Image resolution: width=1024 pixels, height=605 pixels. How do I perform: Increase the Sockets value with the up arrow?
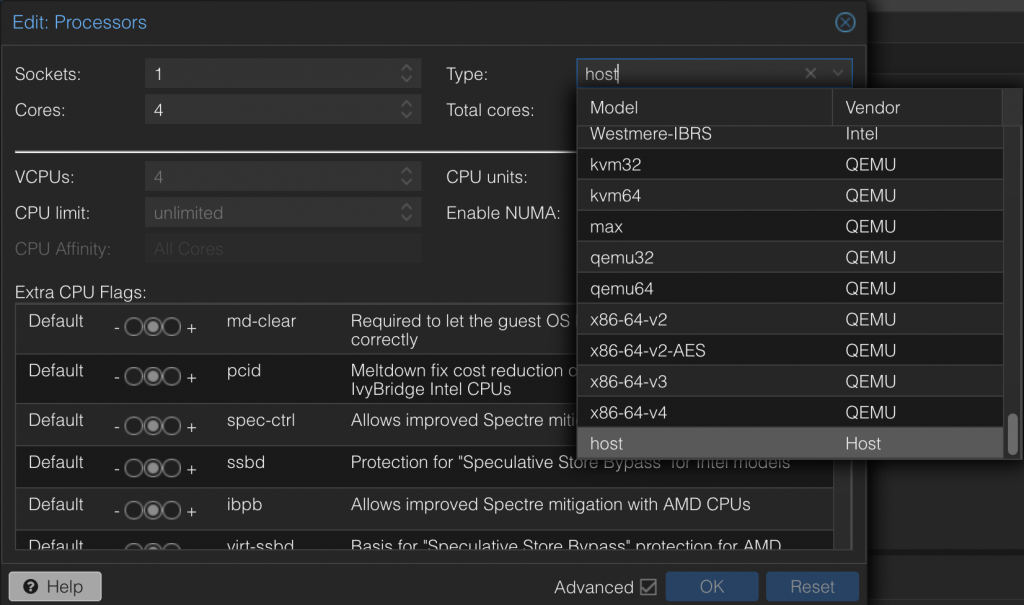(406, 69)
